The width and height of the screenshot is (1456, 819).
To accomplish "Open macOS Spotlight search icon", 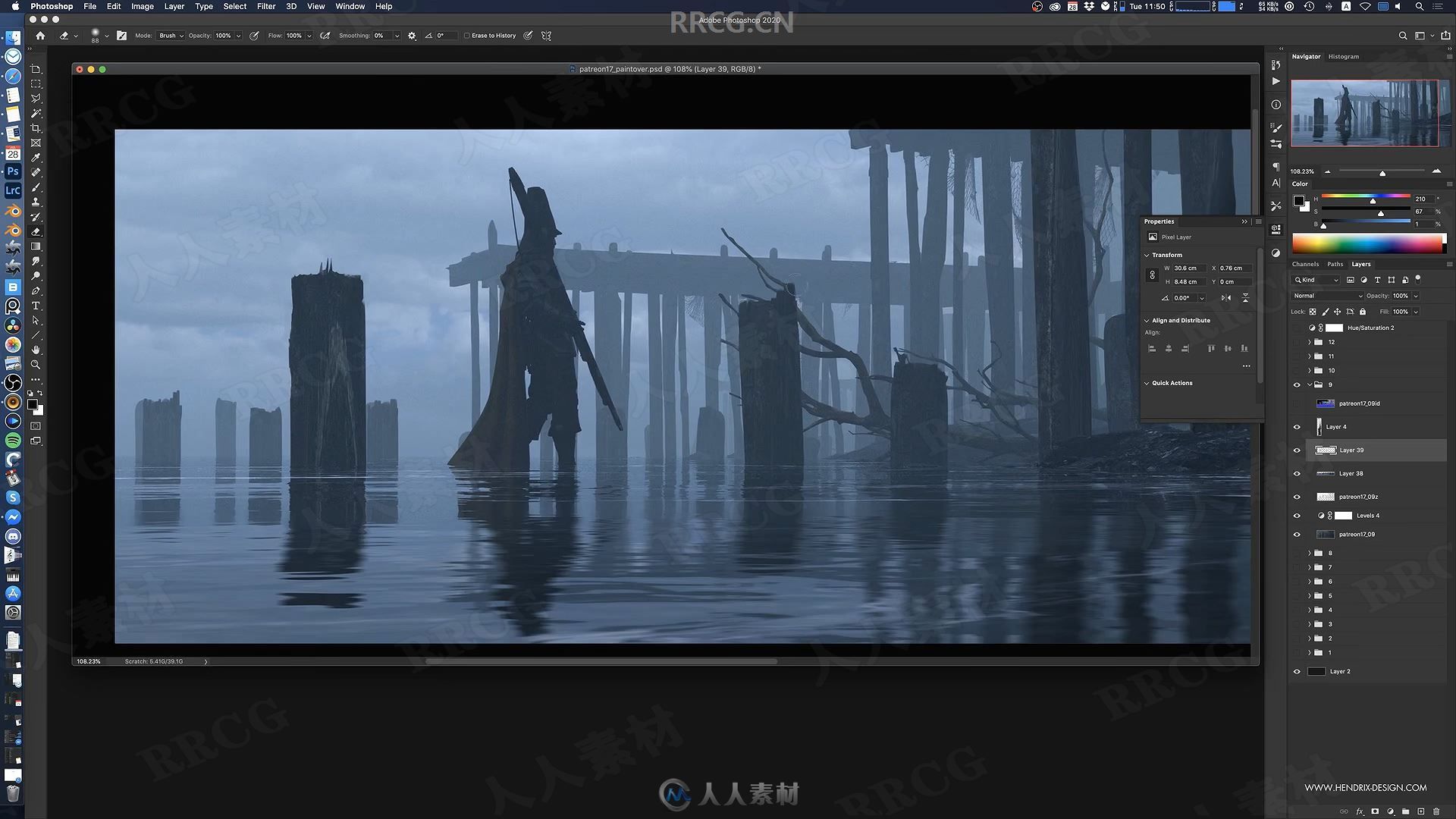I will (x=1419, y=6).
